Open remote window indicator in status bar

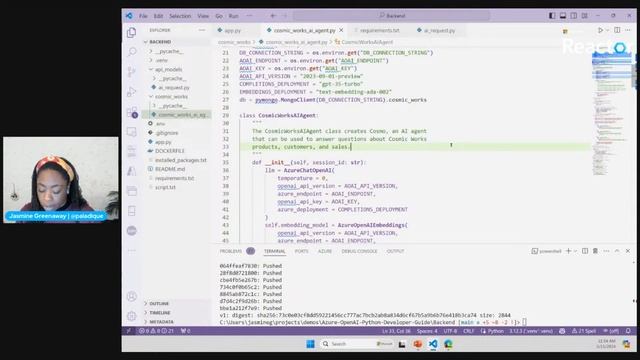[129, 331]
